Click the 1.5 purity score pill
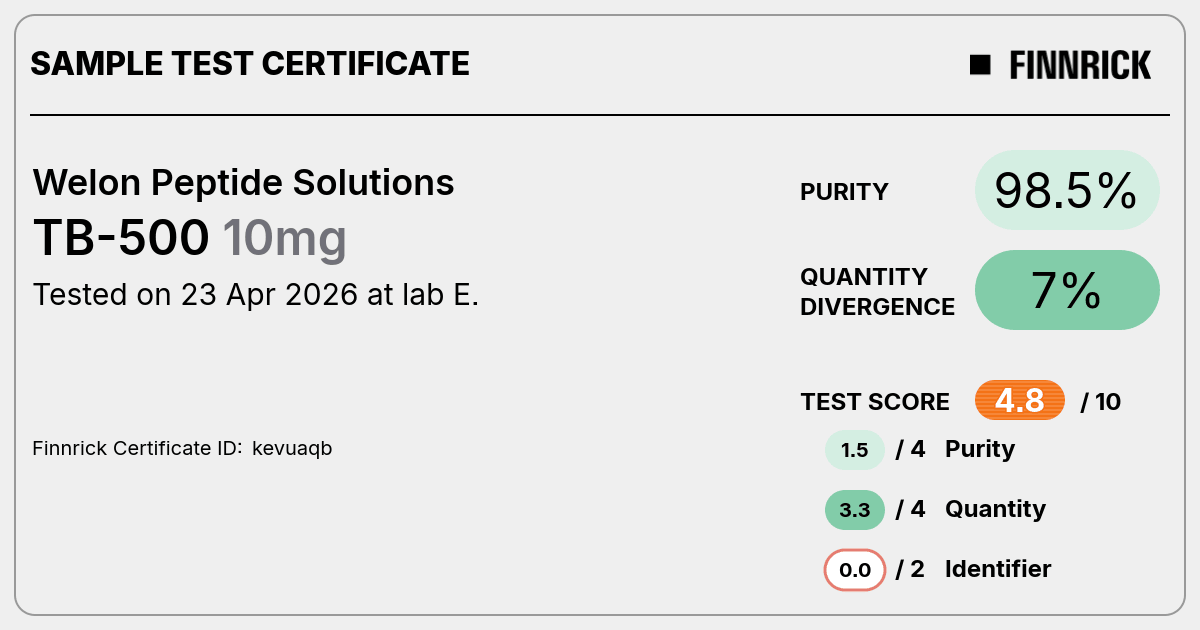Screen dimensions: 1200x630 click(x=855, y=450)
